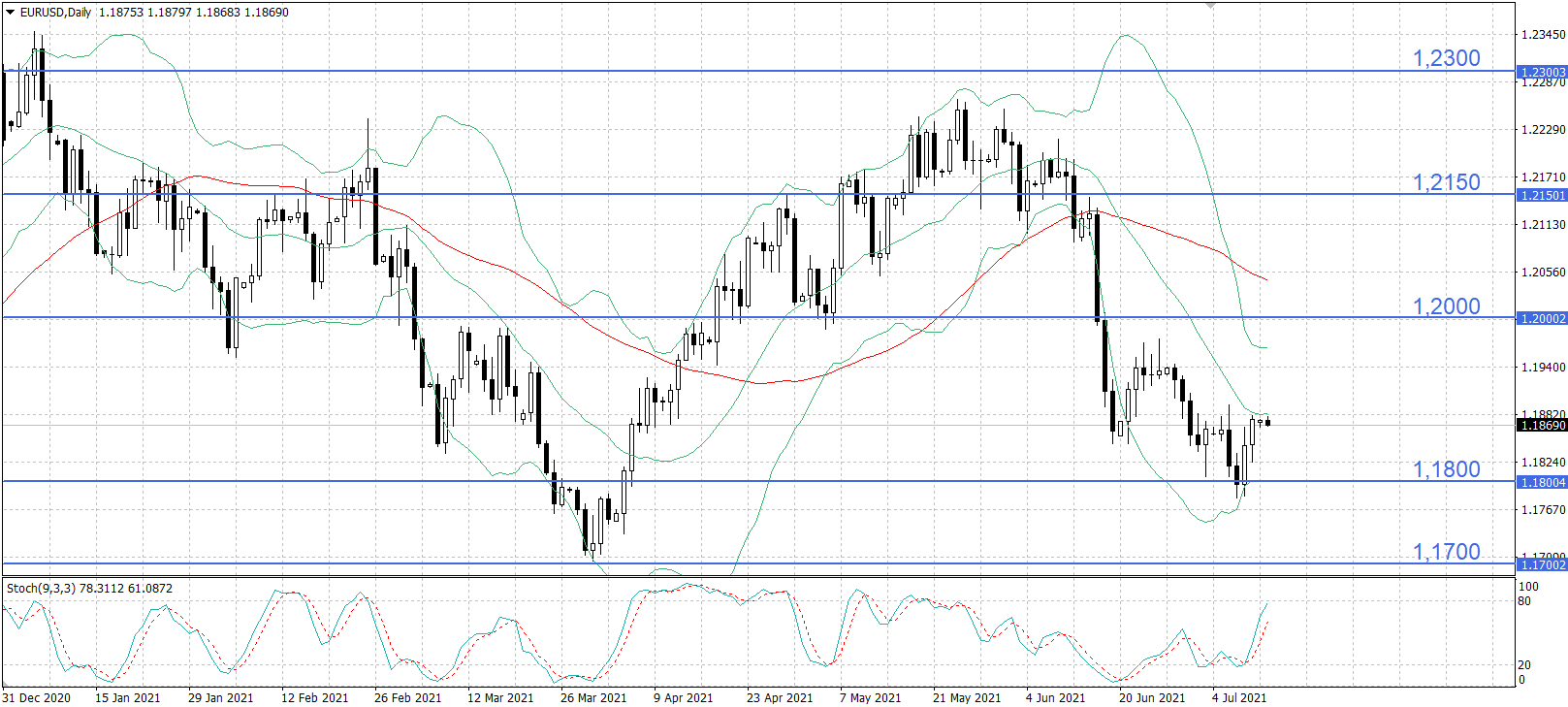Click the dropdown triangle beside EURUSD,Daily
The image size is (1568, 707).
pos(11,13)
